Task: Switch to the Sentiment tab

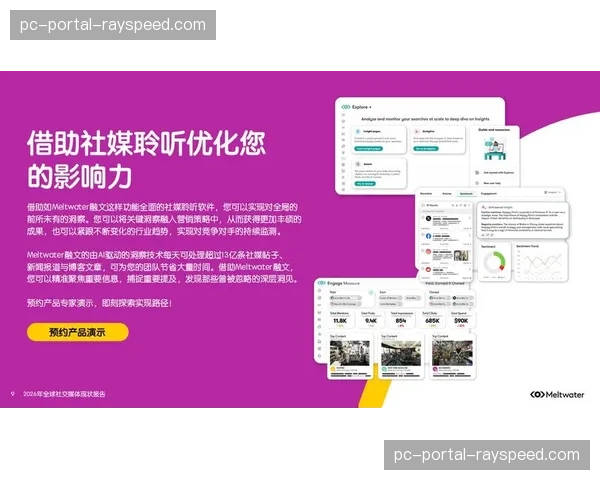Action: click(466, 194)
